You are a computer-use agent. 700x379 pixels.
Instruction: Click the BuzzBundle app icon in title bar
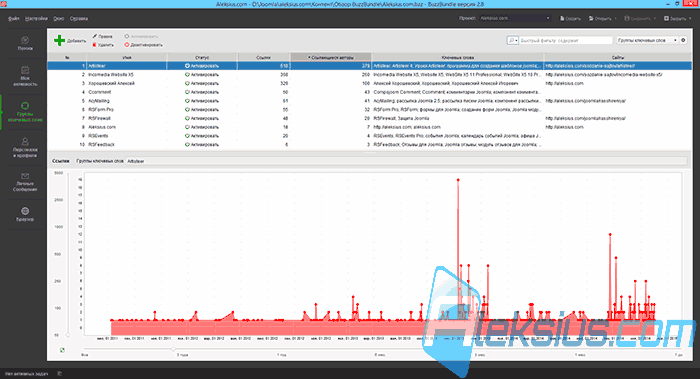(x=4, y=4)
